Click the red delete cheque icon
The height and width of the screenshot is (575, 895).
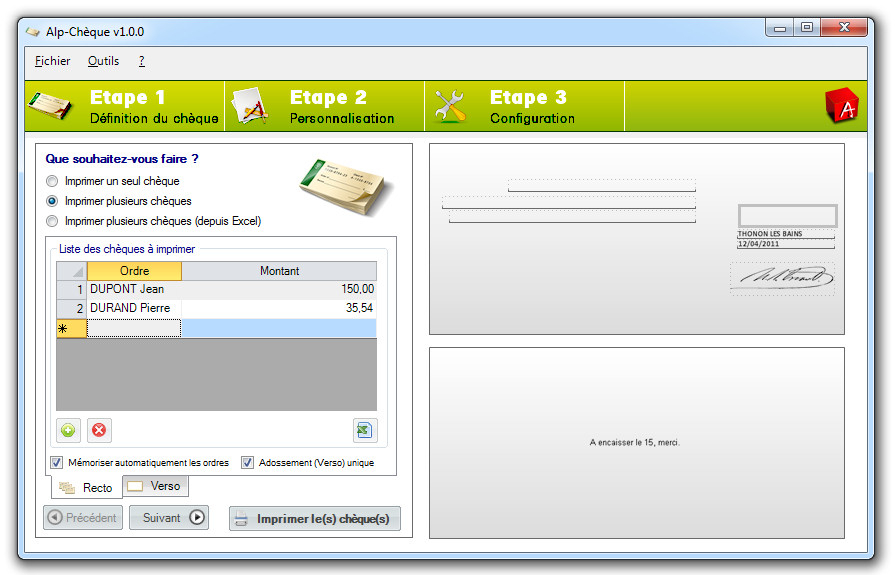[99, 430]
